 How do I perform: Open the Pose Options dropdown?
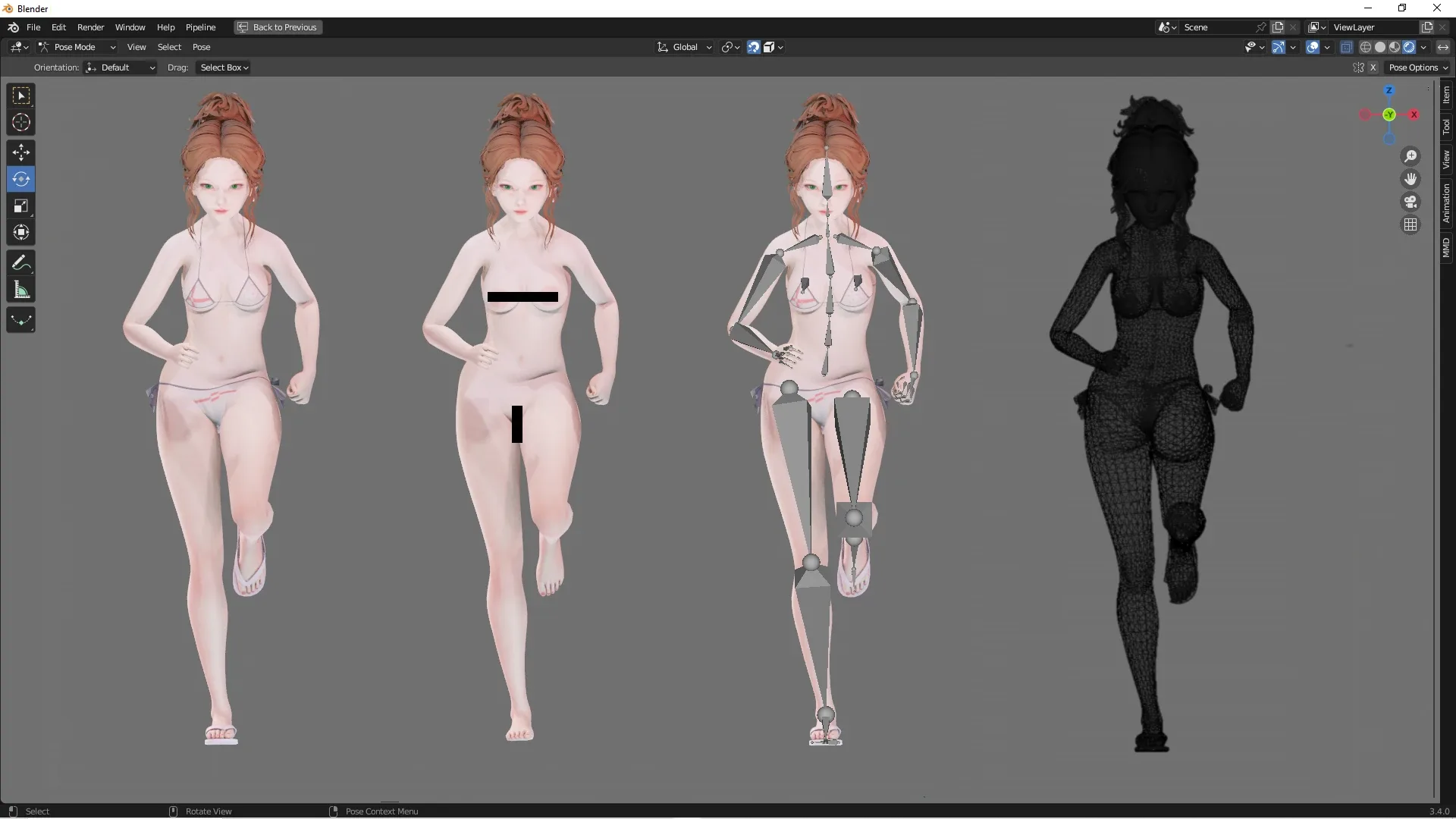(x=1418, y=67)
